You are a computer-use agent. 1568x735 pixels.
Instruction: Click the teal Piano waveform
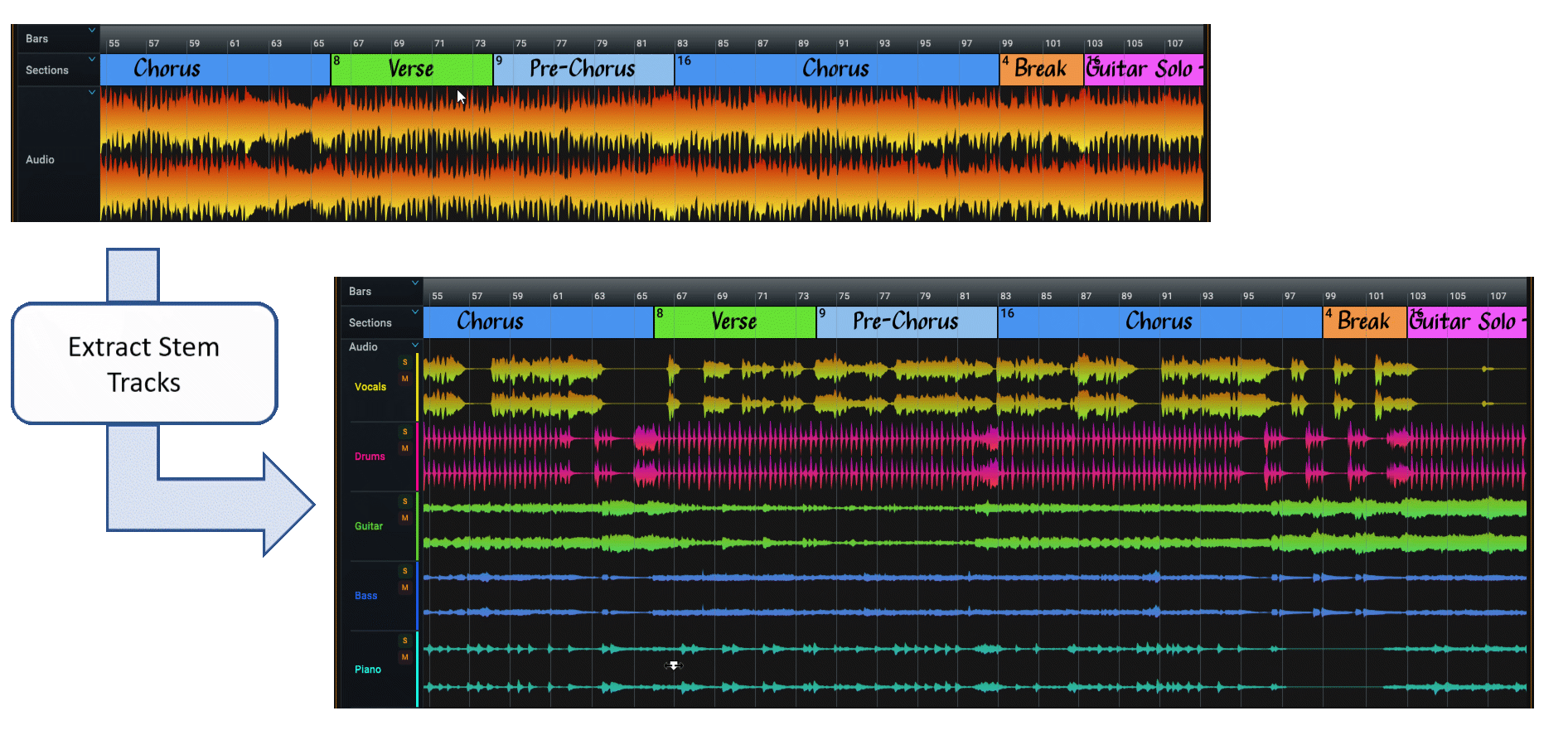click(x=975, y=670)
